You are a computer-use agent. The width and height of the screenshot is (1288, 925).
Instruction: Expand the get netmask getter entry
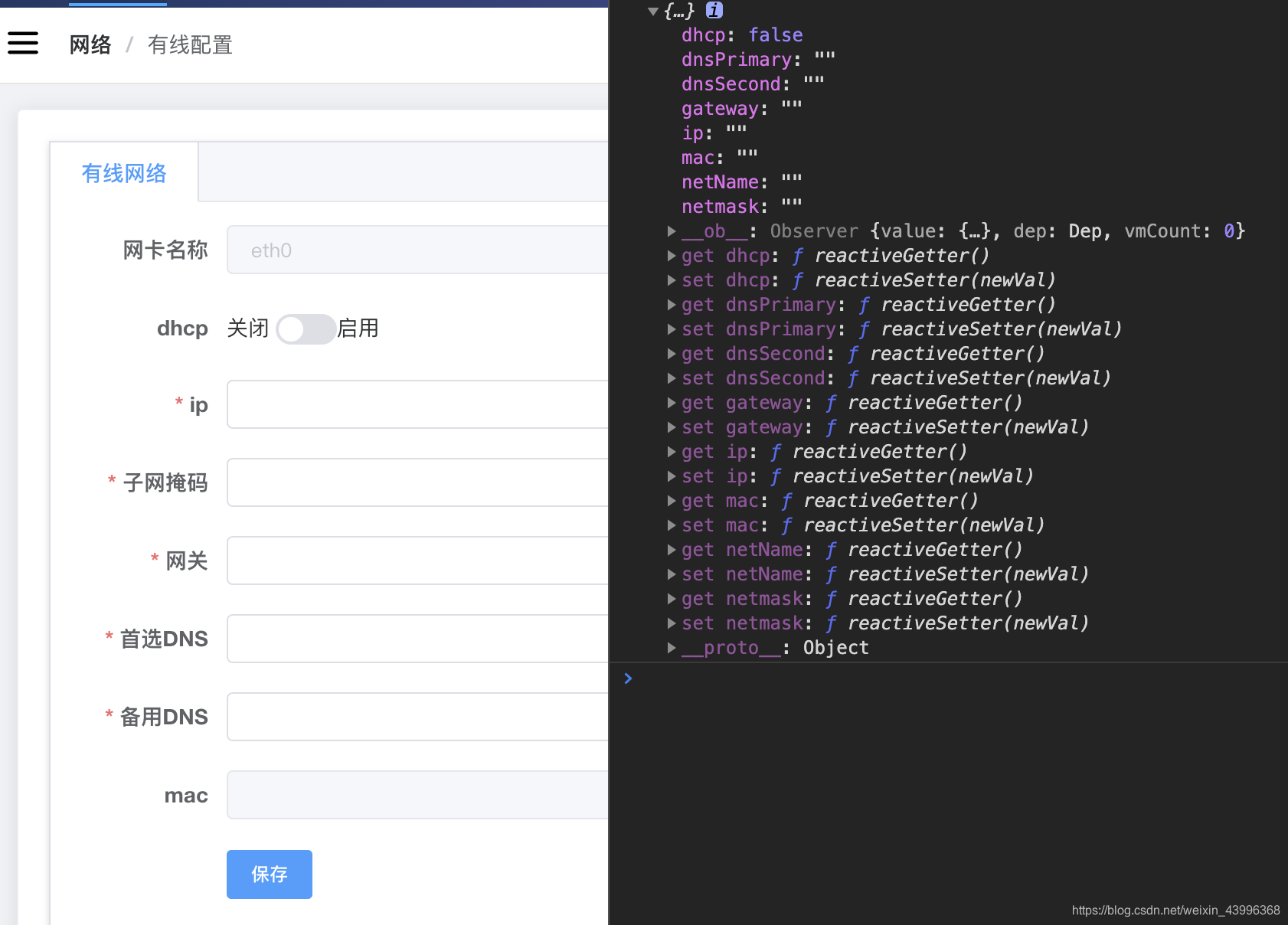tap(672, 598)
